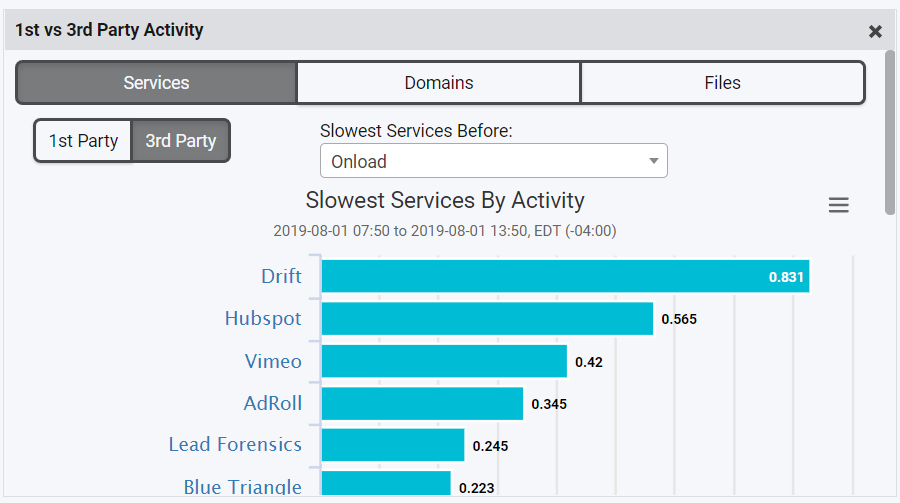Click the panel's vertical scrollbar thumb
Viewport: 900px width, 503px height.
[x=890, y=132]
